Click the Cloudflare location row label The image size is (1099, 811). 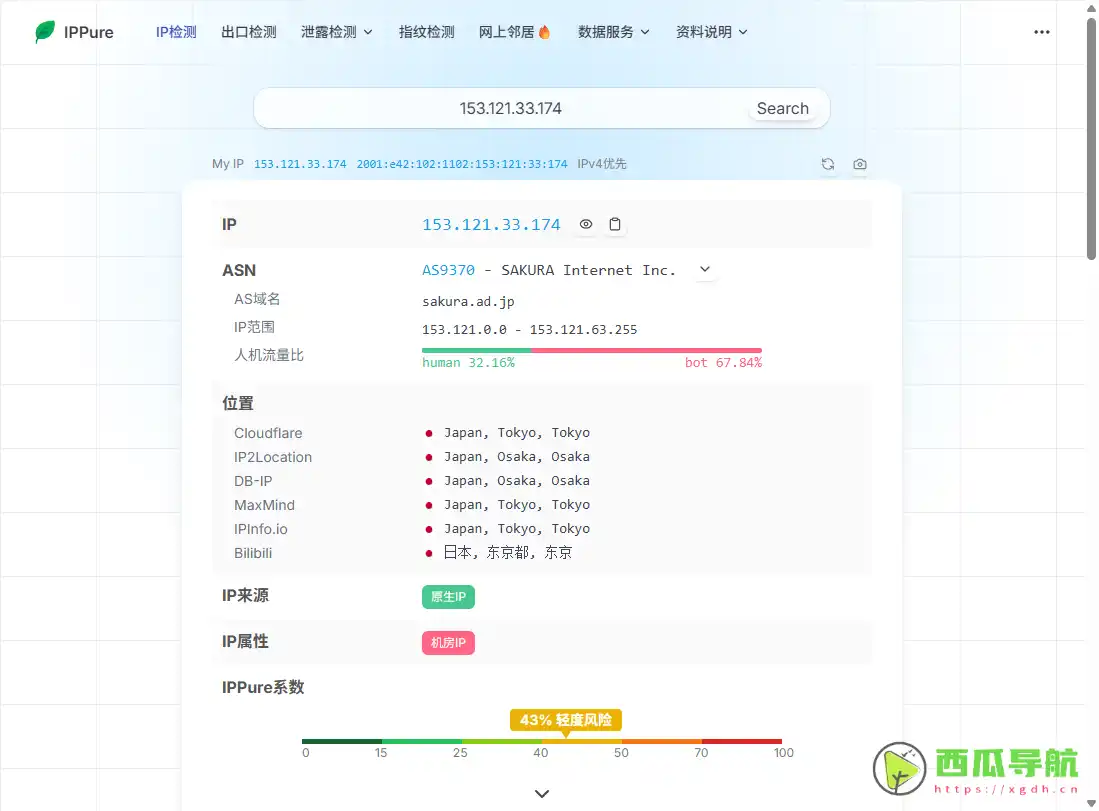click(x=268, y=433)
